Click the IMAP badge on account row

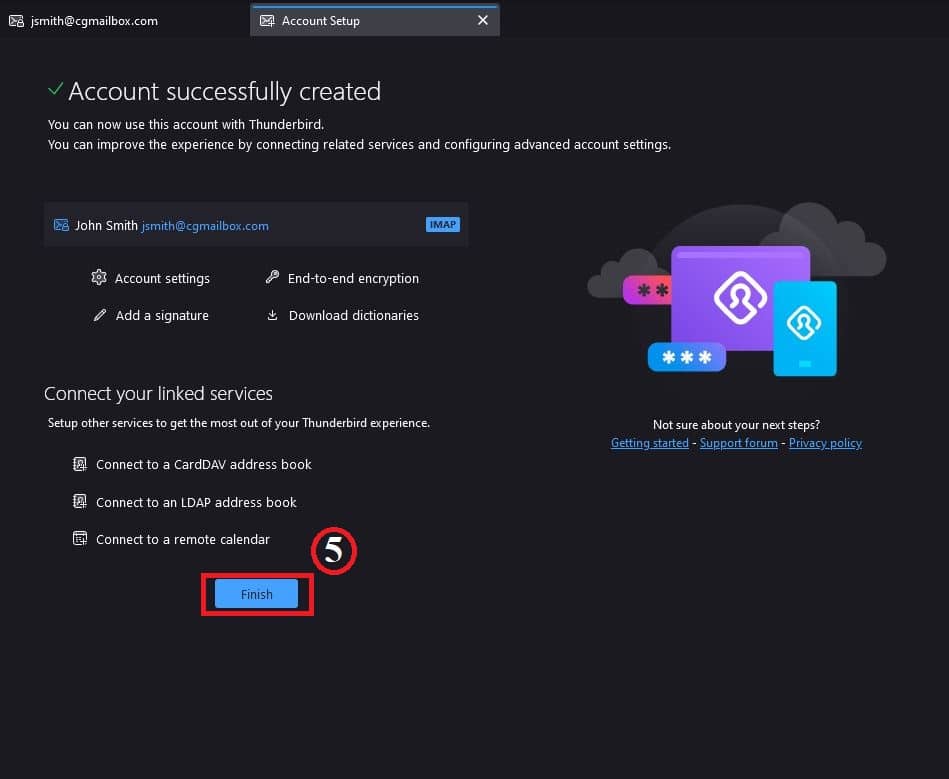tap(442, 225)
